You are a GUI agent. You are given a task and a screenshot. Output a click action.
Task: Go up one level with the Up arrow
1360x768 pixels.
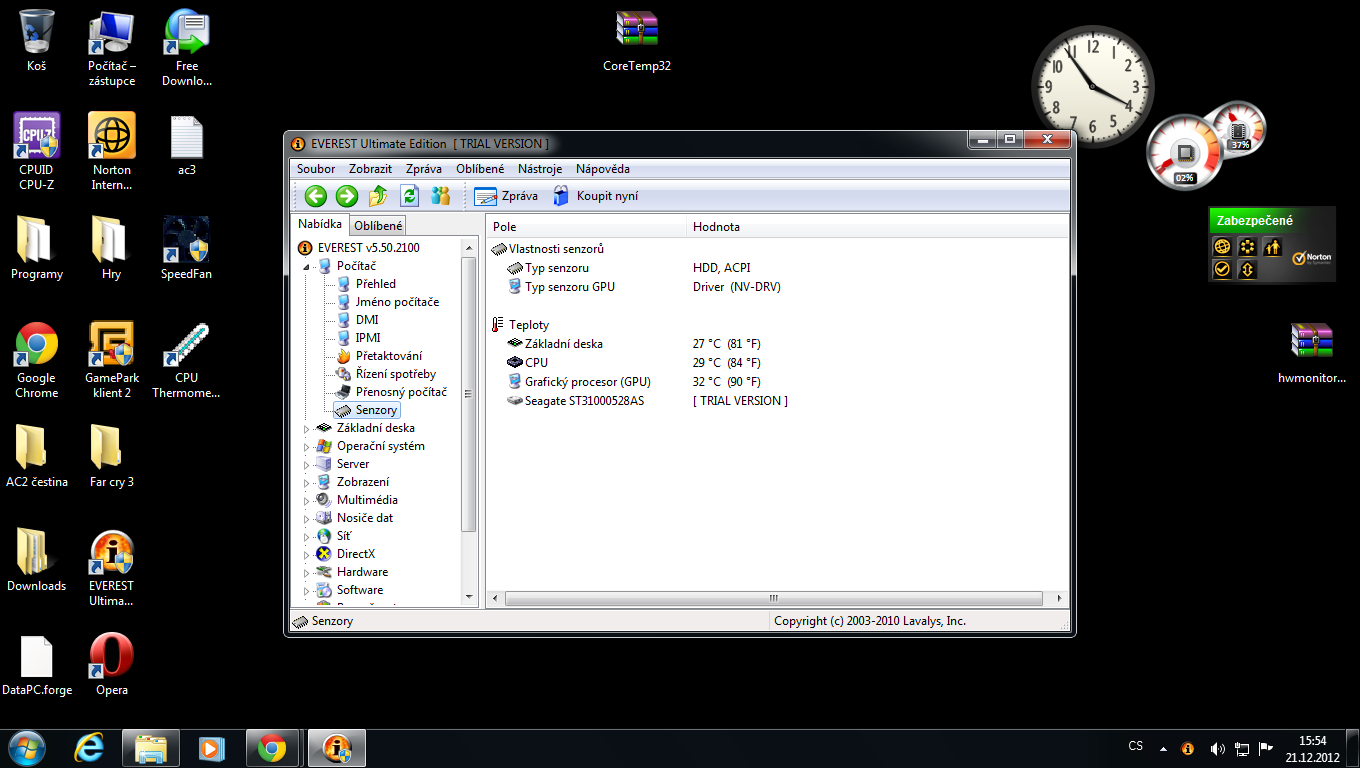point(378,196)
